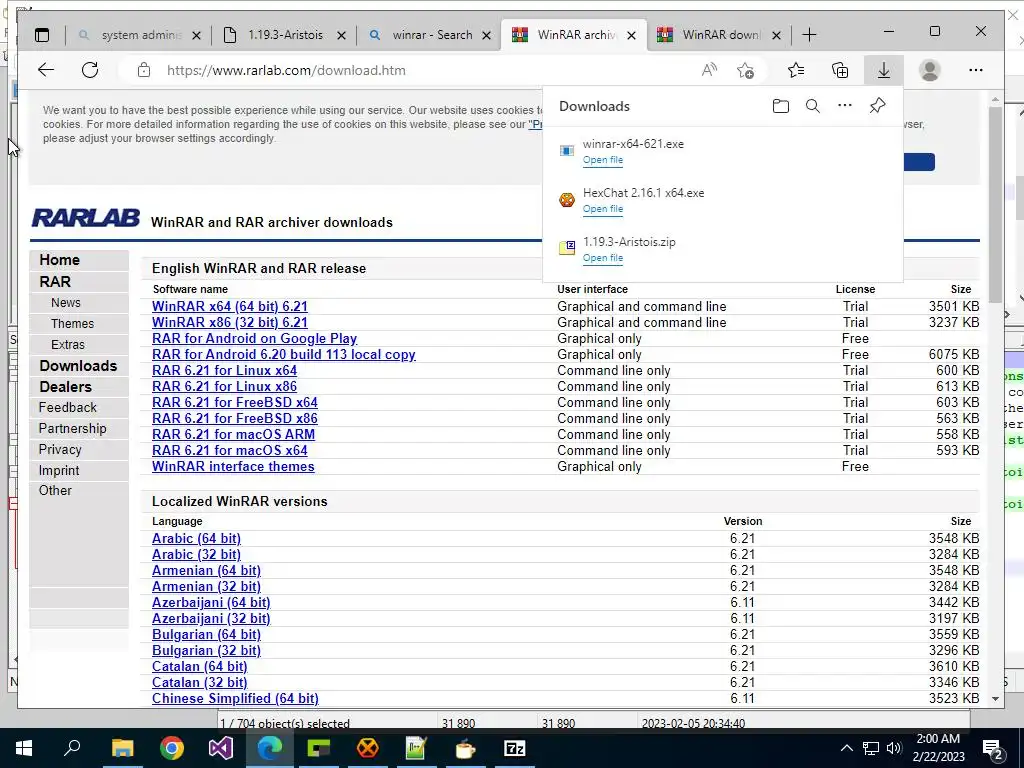The width and height of the screenshot is (1024, 768).
Task: Click the page vertical scrollbar thumb
Action: [x=995, y=204]
